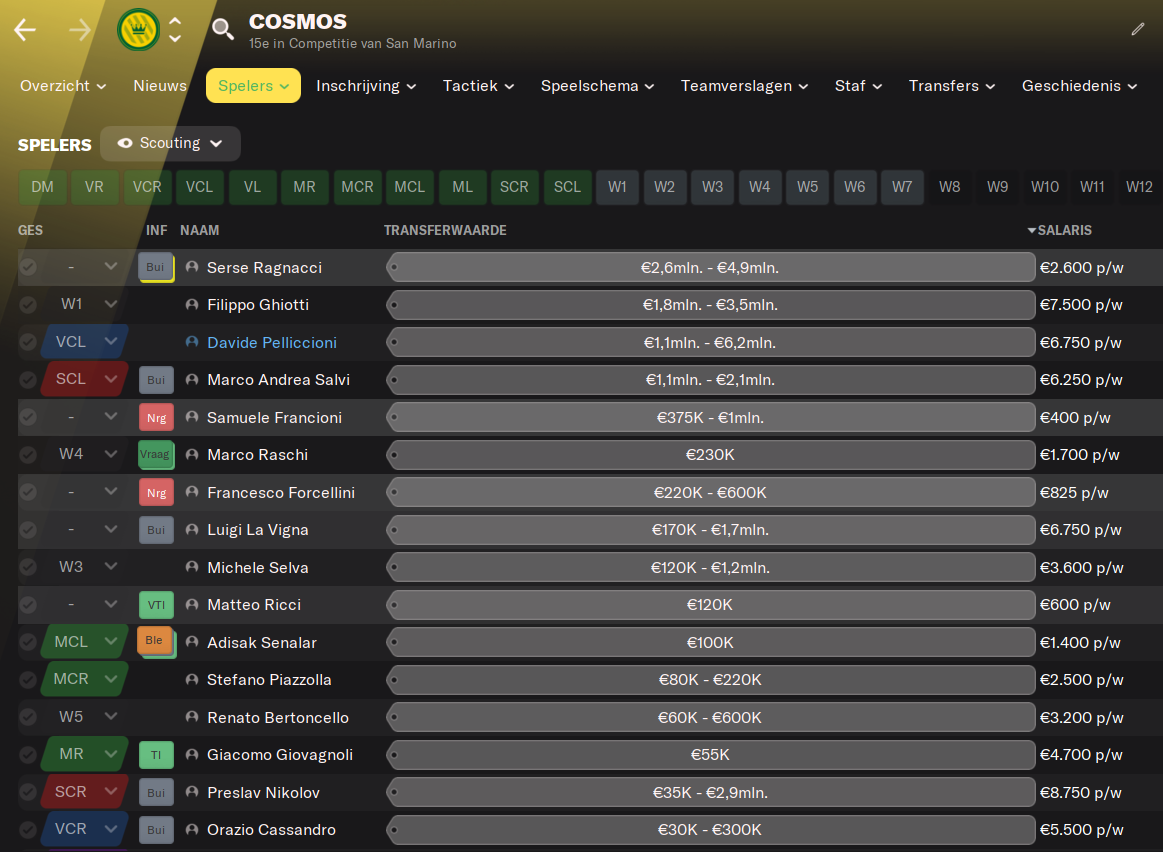Tick the checkbox for Samuele Francioni
The image size is (1163, 852).
pyautogui.click(x=28, y=417)
